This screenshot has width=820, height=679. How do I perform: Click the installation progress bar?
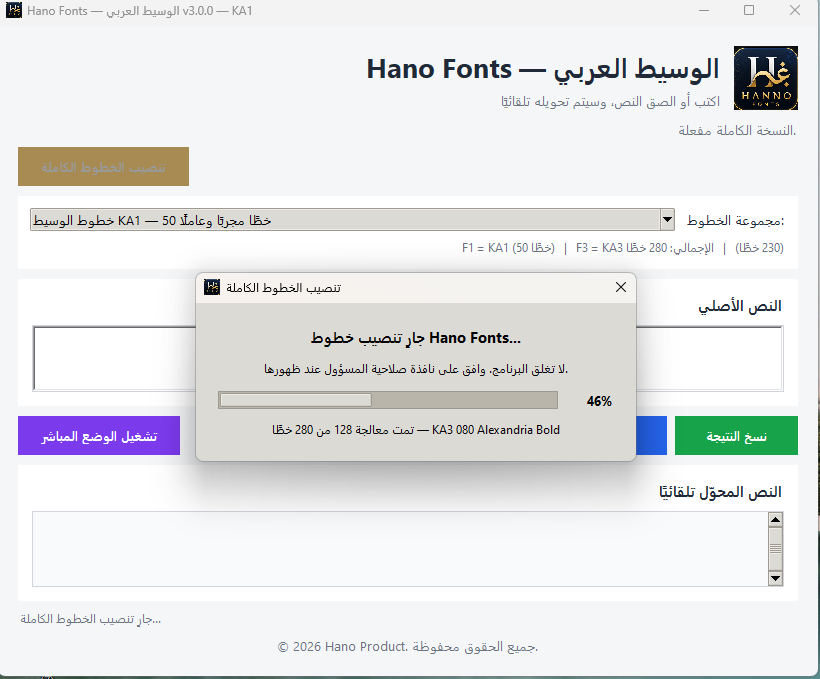tap(388, 400)
